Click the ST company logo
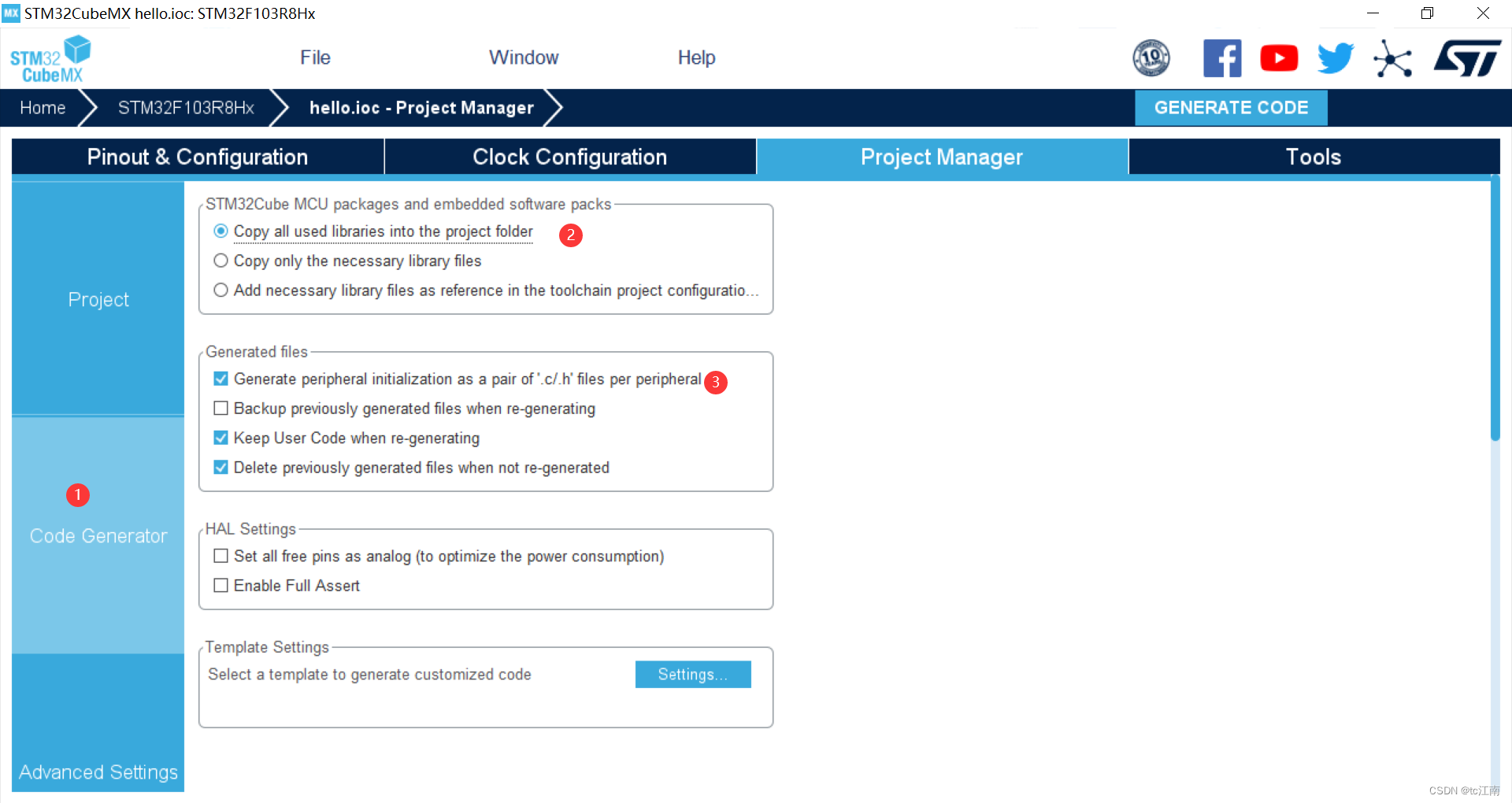This screenshot has height=803, width=1512. (1467, 58)
